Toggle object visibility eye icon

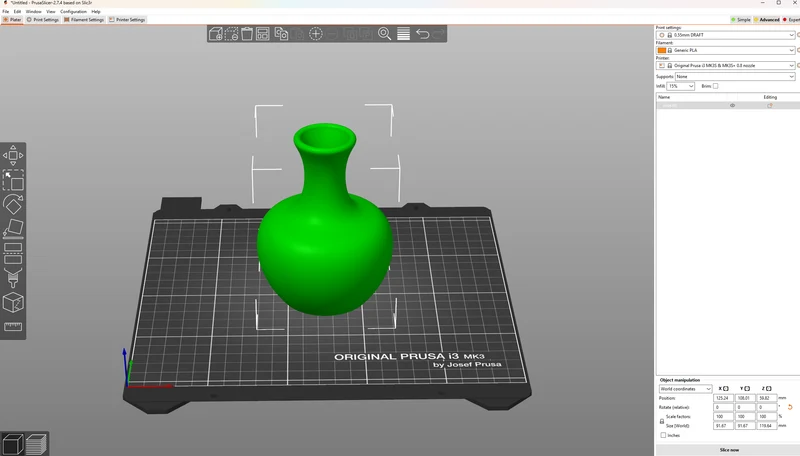[x=733, y=106]
